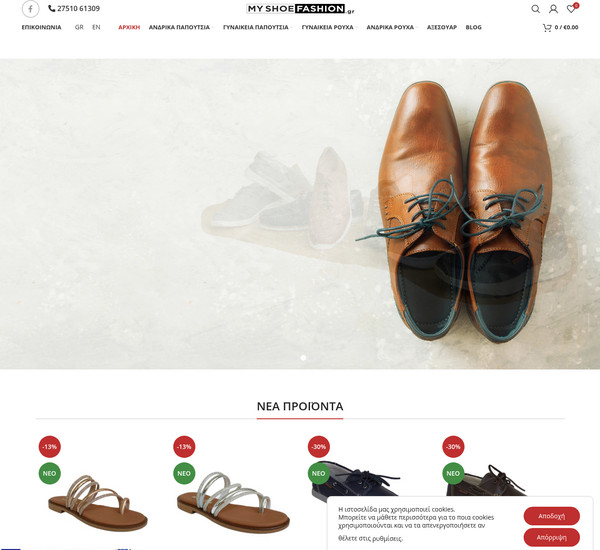600x550 pixels.
Task: Reject cookies with Απόρριψη button
Action: pyautogui.click(x=551, y=537)
